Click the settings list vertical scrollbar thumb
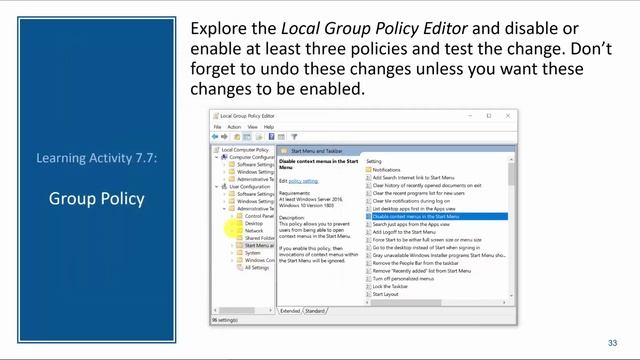640x360 pixels. (x=511, y=175)
